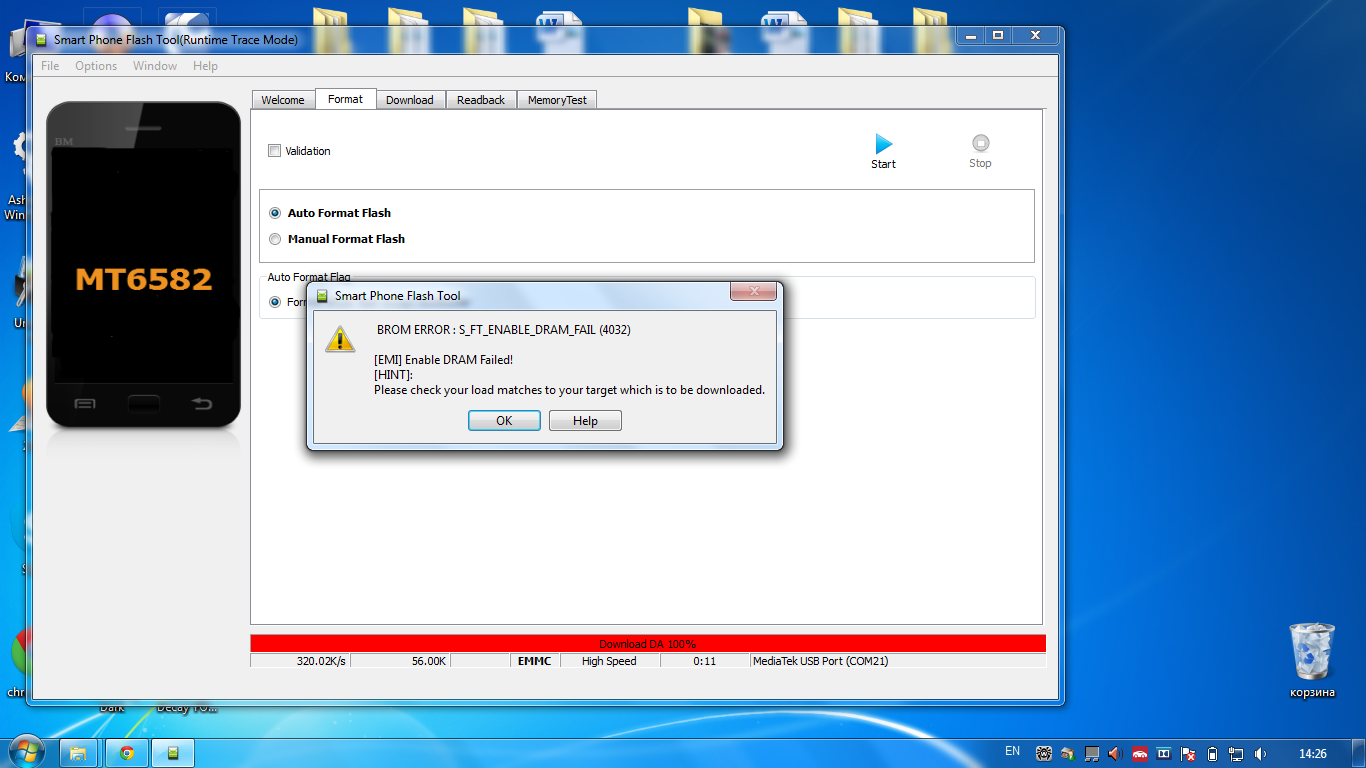The width and height of the screenshot is (1366, 768).
Task: Click Smart Phone Flash Tool taskbar icon
Action: click(173, 753)
